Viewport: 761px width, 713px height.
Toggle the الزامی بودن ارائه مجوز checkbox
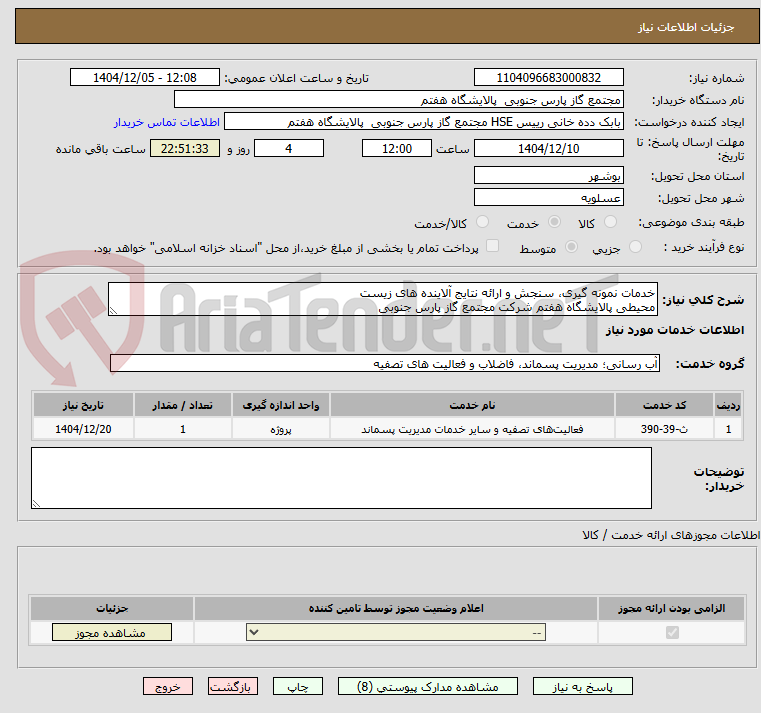click(672, 632)
